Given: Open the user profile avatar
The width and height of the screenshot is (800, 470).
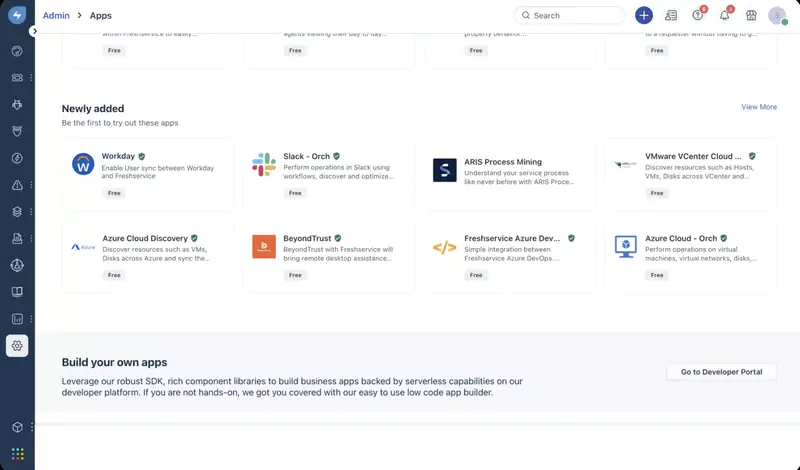Looking at the screenshot, I should click(778, 15).
